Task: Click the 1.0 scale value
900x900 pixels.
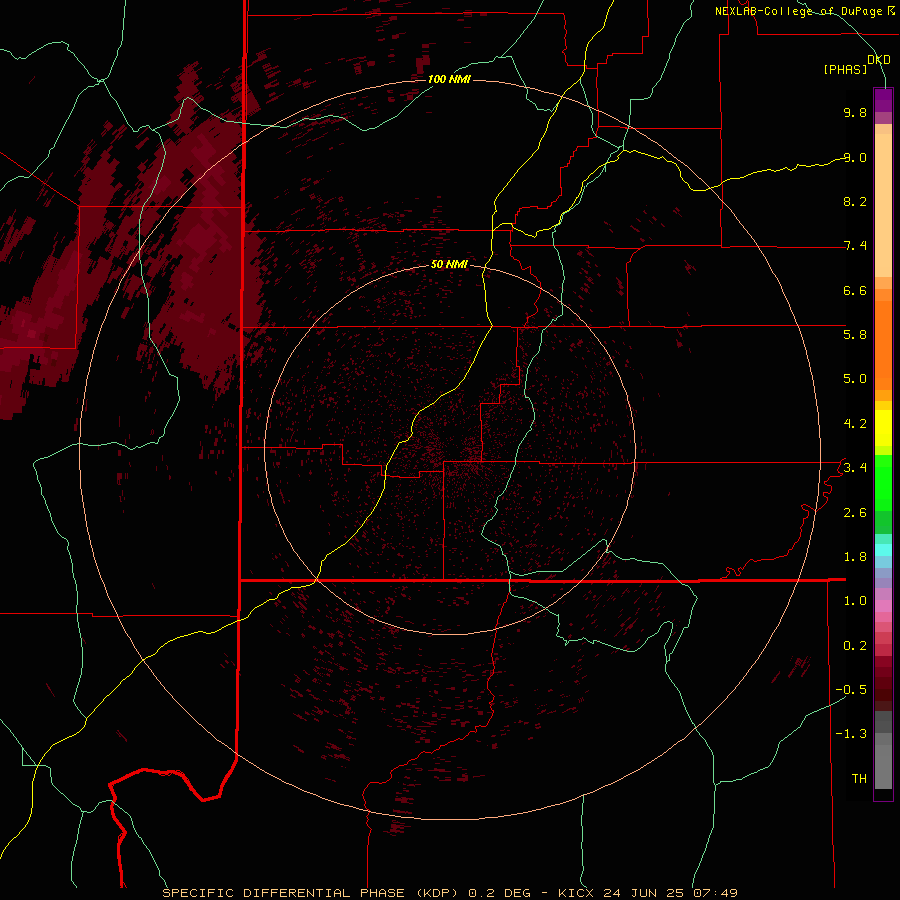Action: coord(855,601)
